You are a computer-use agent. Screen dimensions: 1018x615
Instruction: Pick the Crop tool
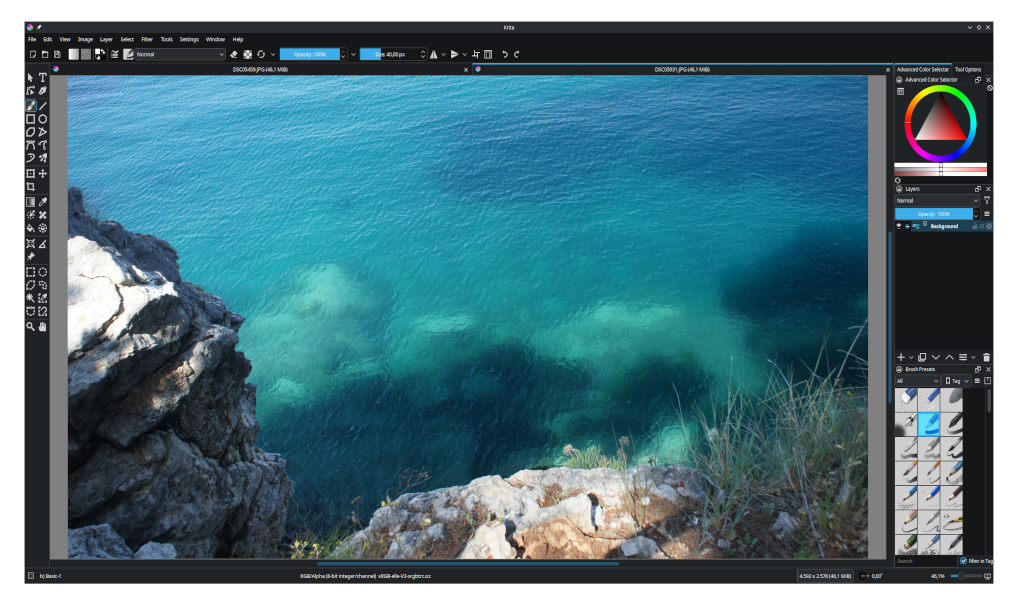click(x=30, y=187)
